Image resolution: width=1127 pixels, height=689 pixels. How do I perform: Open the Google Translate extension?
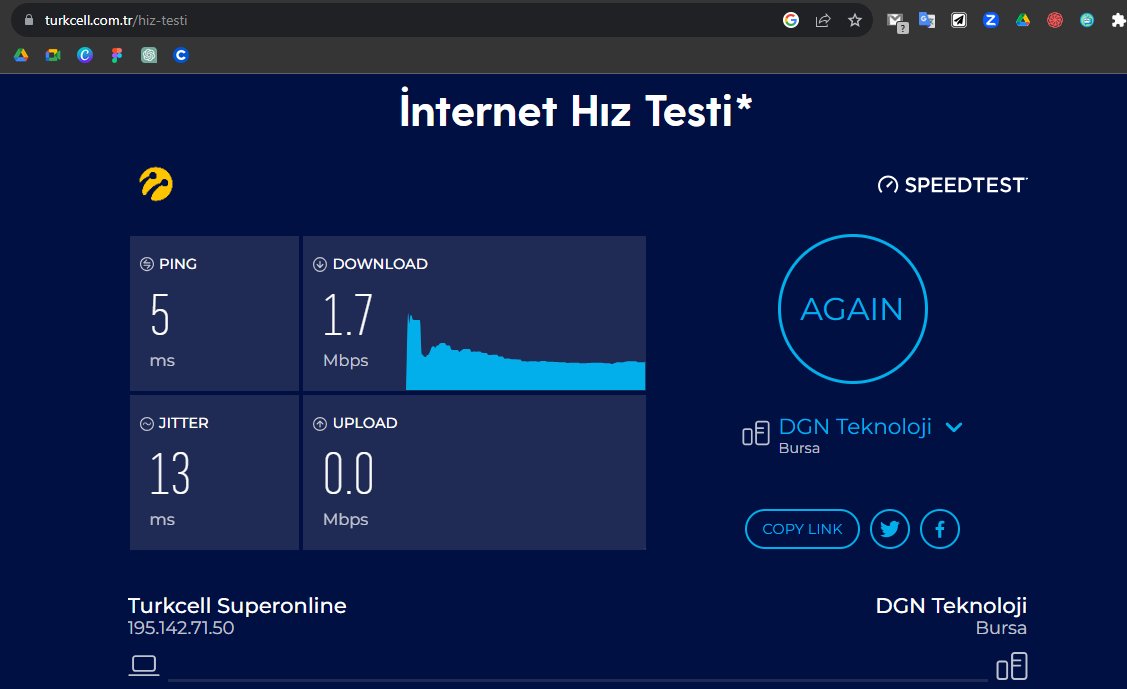click(x=927, y=20)
